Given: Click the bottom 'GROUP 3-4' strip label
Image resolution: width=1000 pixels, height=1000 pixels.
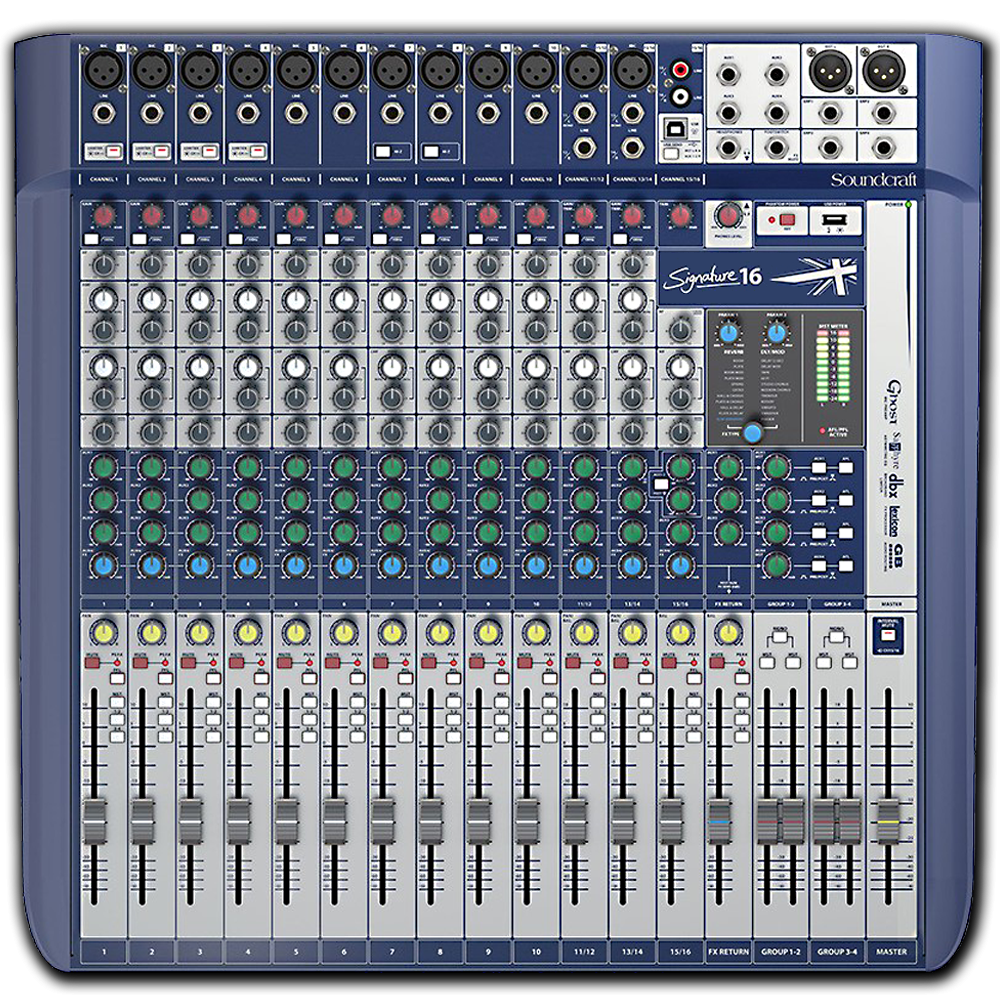Looking at the screenshot, I should [x=837, y=951].
